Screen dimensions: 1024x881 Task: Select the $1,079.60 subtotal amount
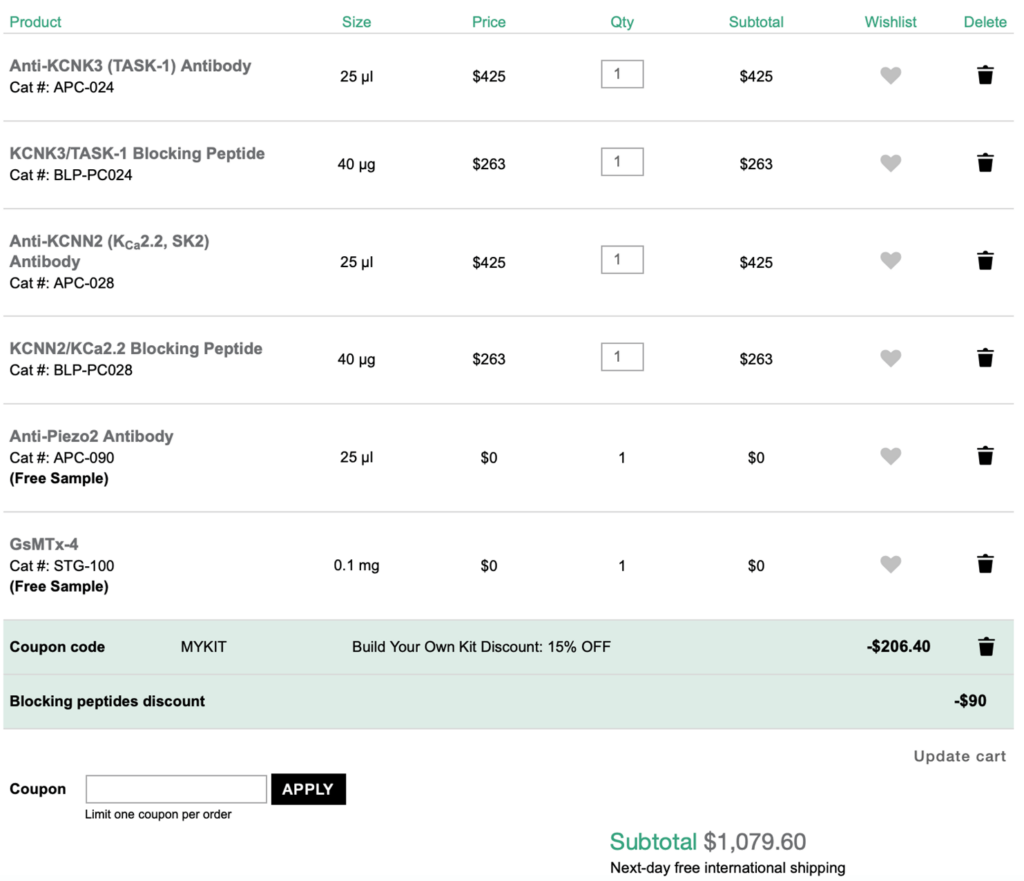754,842
